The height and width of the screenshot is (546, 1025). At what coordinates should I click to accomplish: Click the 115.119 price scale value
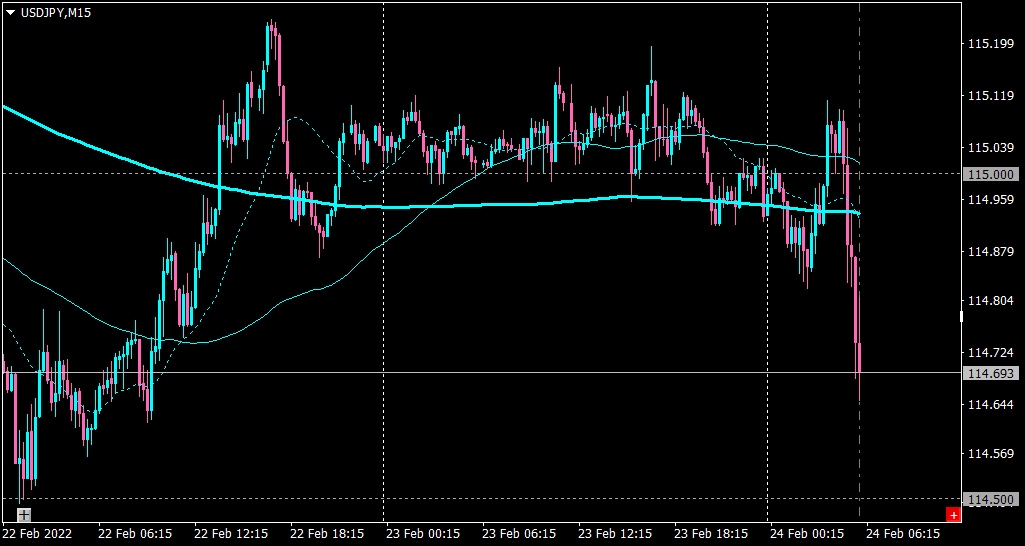pos(990,96)
